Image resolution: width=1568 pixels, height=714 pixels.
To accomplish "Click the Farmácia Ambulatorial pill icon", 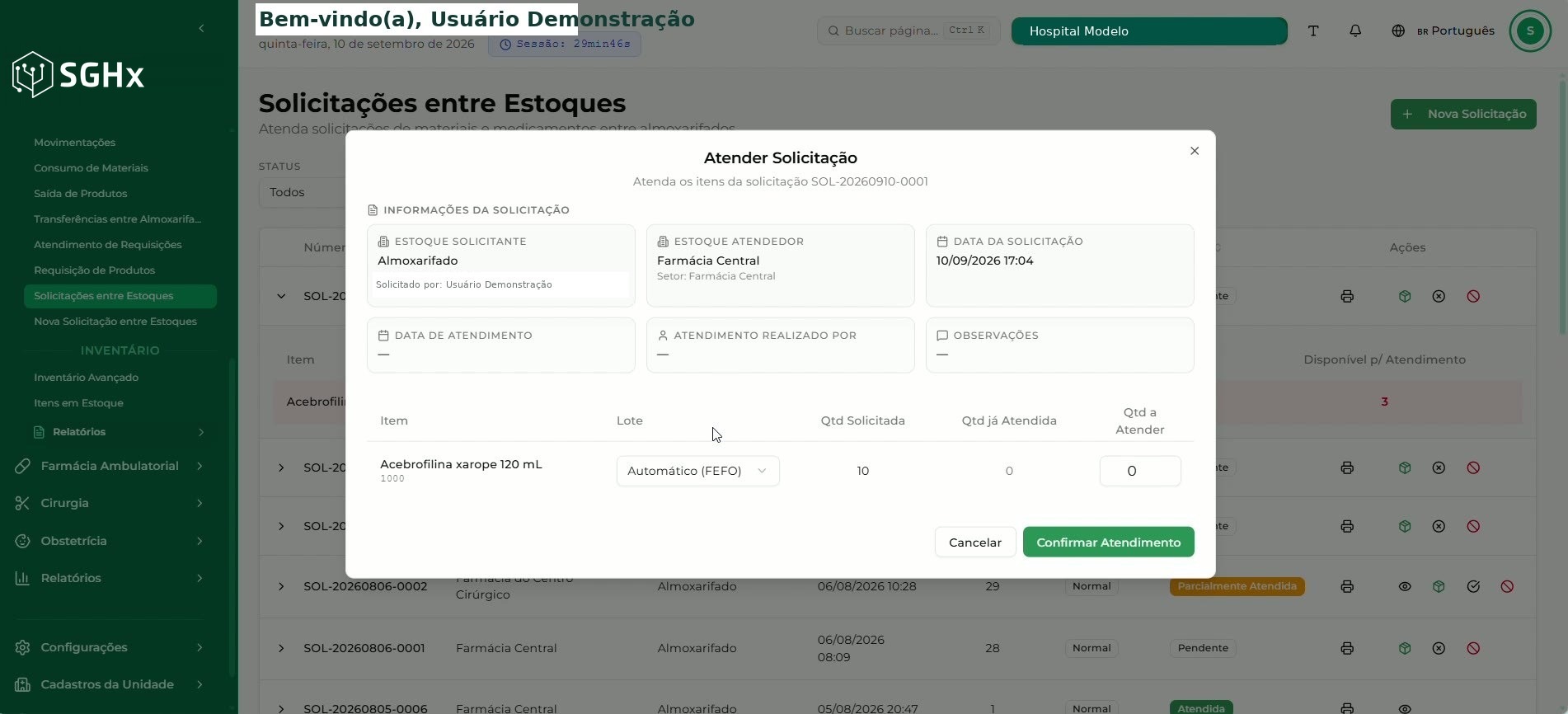I will pos(22,467).
